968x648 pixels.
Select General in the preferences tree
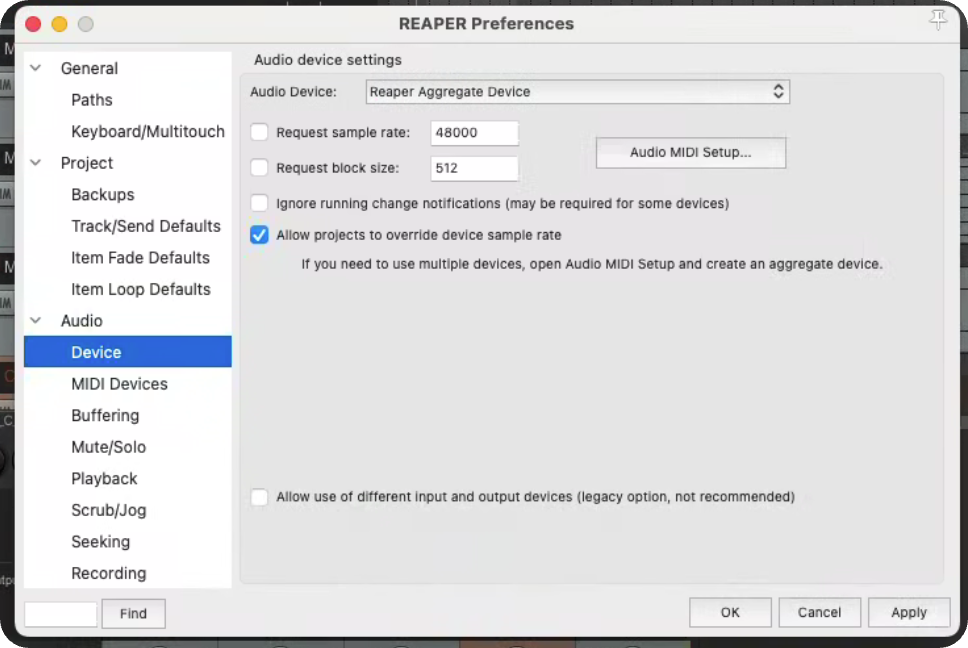89,68
